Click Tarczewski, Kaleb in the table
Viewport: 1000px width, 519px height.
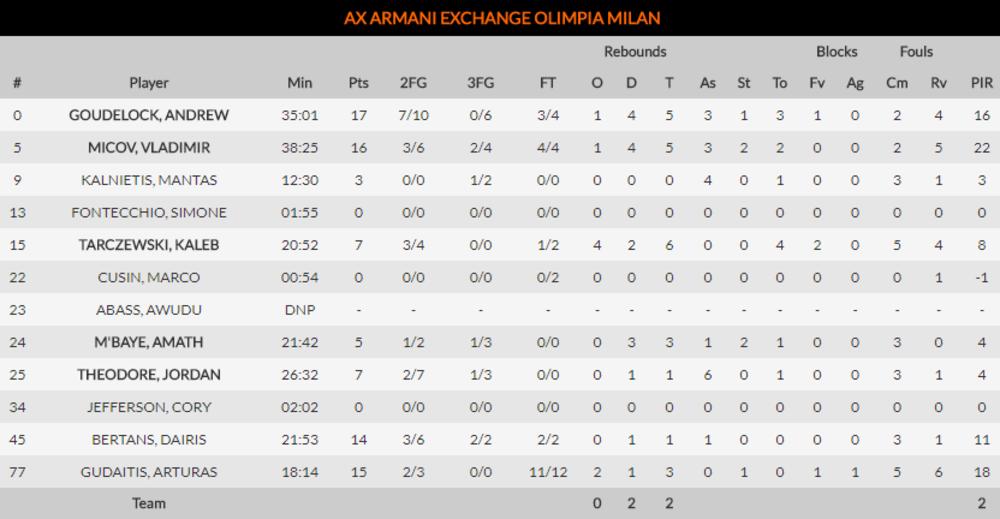coord(149,245)
